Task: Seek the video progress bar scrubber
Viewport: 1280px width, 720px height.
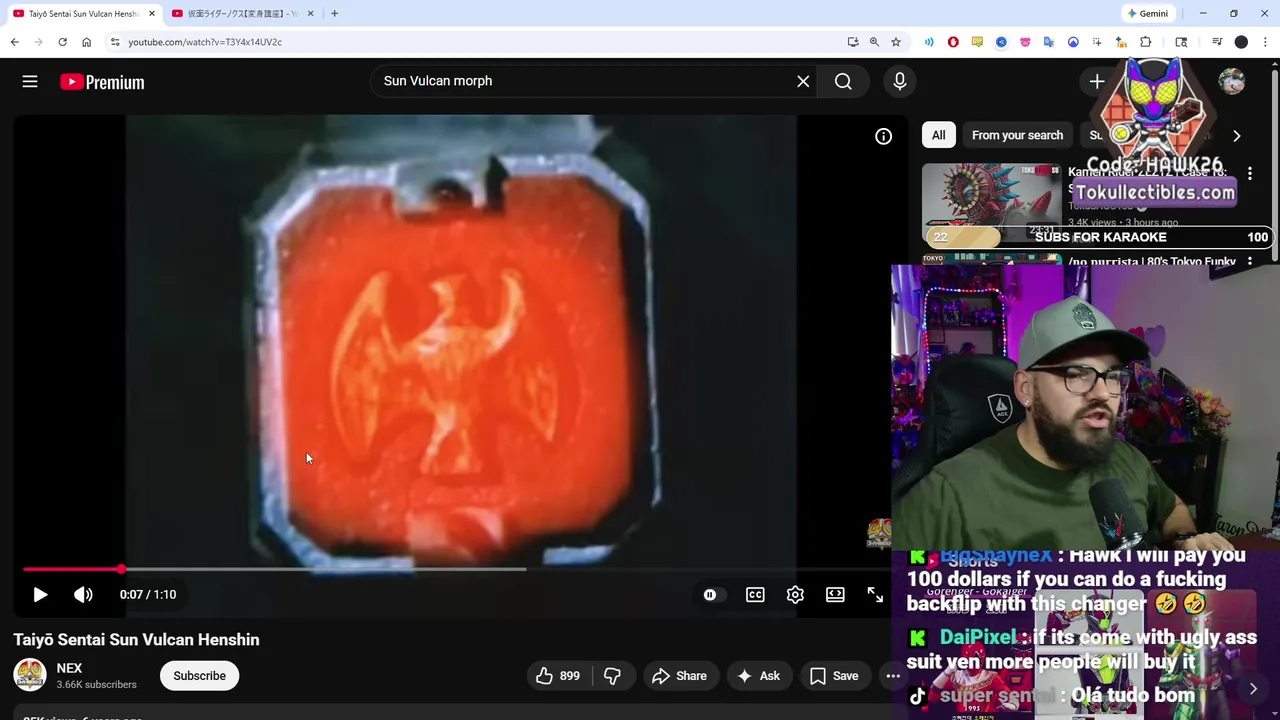Action: pyautogui.click(x=121, y=569)
